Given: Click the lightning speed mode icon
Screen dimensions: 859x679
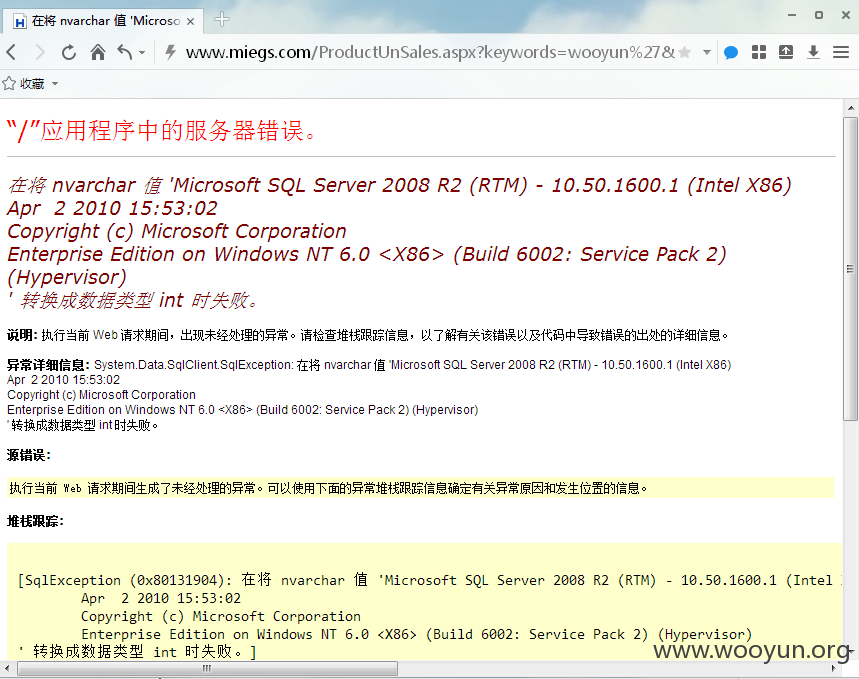Looking at the screenshot, I should pos(170,53).
